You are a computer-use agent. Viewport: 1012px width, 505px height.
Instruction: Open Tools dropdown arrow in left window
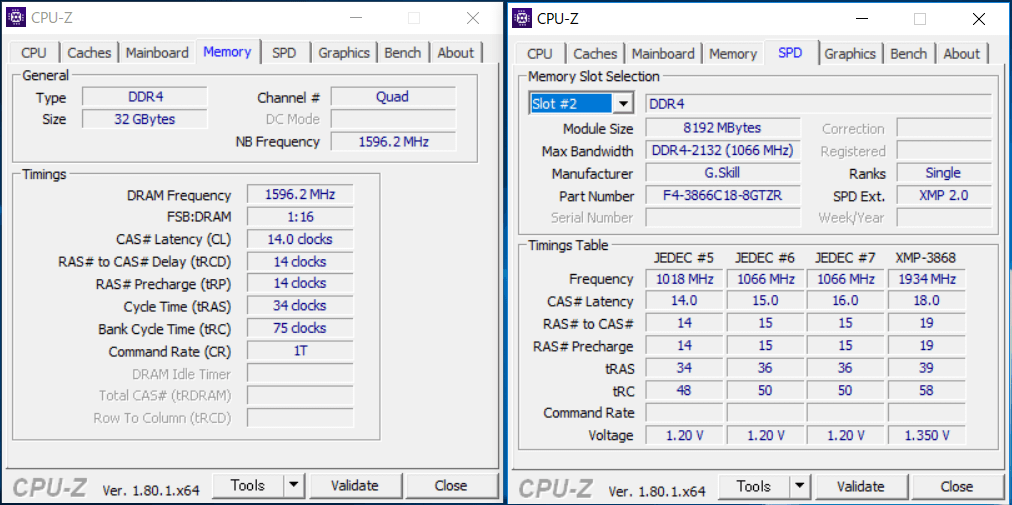[x=294, y=486]
